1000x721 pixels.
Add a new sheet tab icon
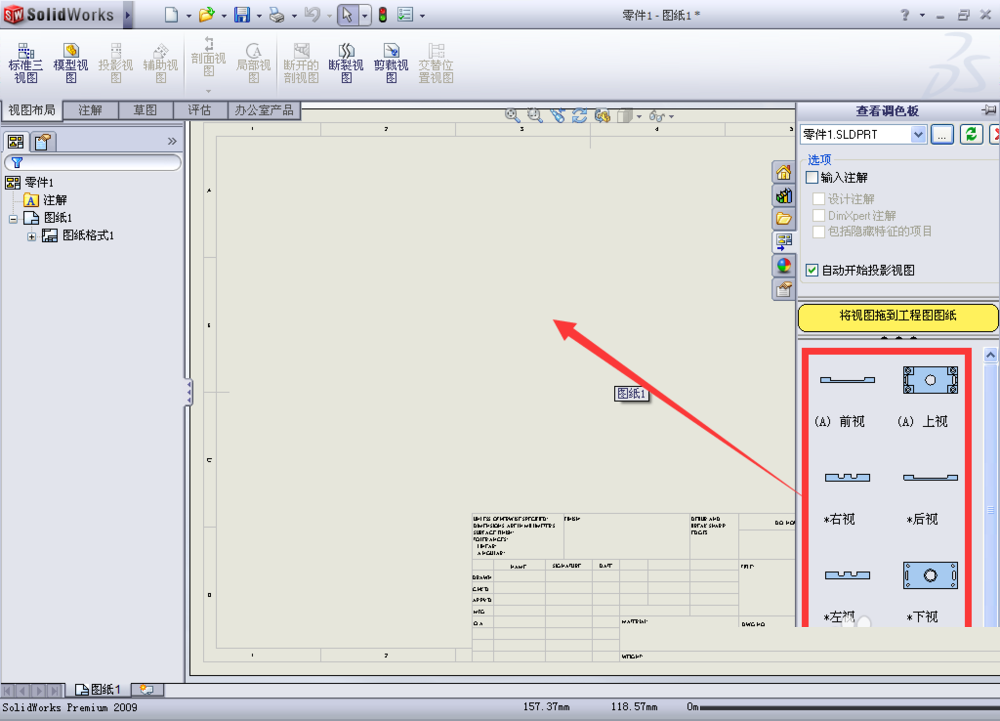click(x=147, y=690)
